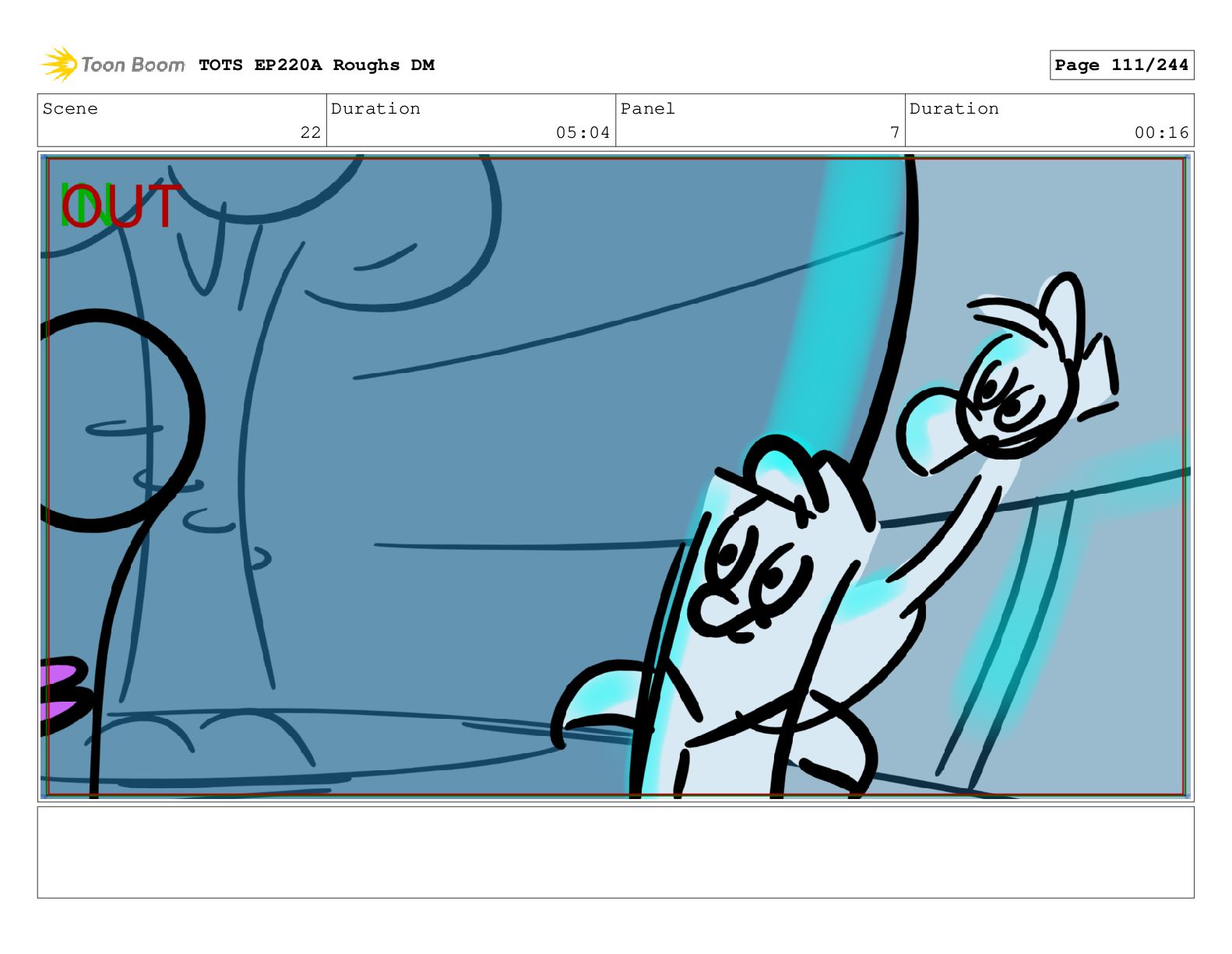Click the Toon Boom logo
Viewport: 1232px width, 954px height.
[112, 65]
